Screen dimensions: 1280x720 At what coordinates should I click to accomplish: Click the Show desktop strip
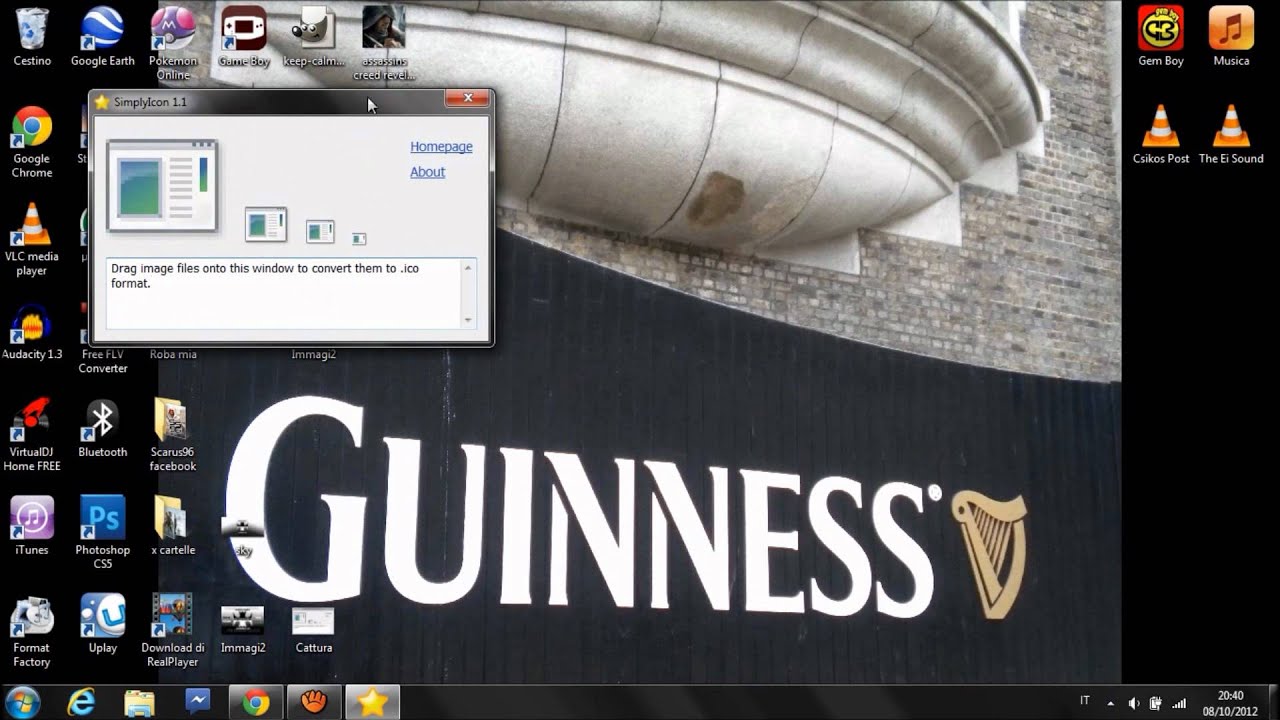click(x=1273, y=703)
